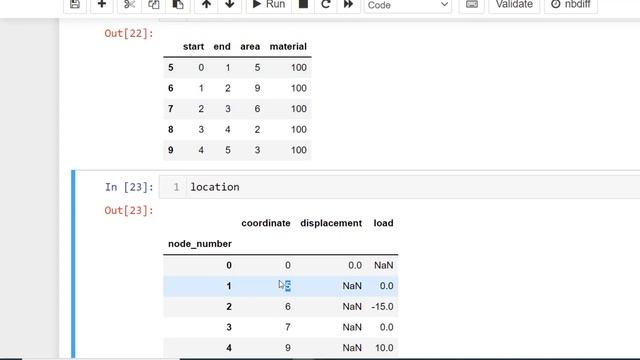The width and height of the screenshot is (640, 360).
Task: Open the command palette keyboard icon
Action: (x=472, y=5)
